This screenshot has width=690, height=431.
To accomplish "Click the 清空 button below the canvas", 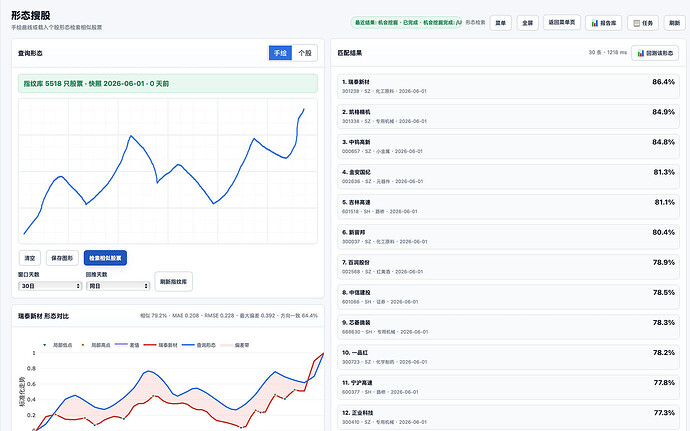I will 30,258.
